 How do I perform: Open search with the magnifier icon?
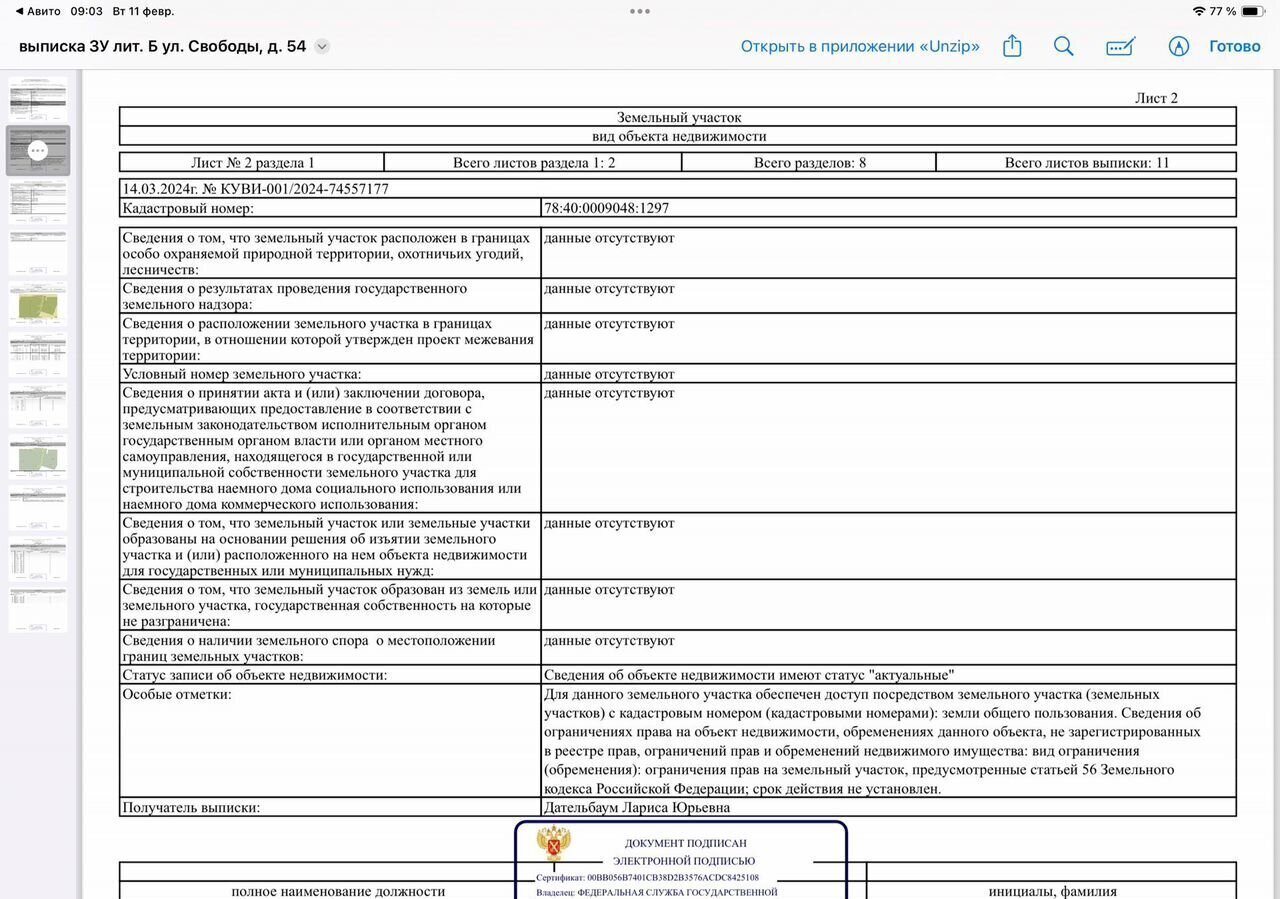pyautogui.click(x=1064, y=47)
